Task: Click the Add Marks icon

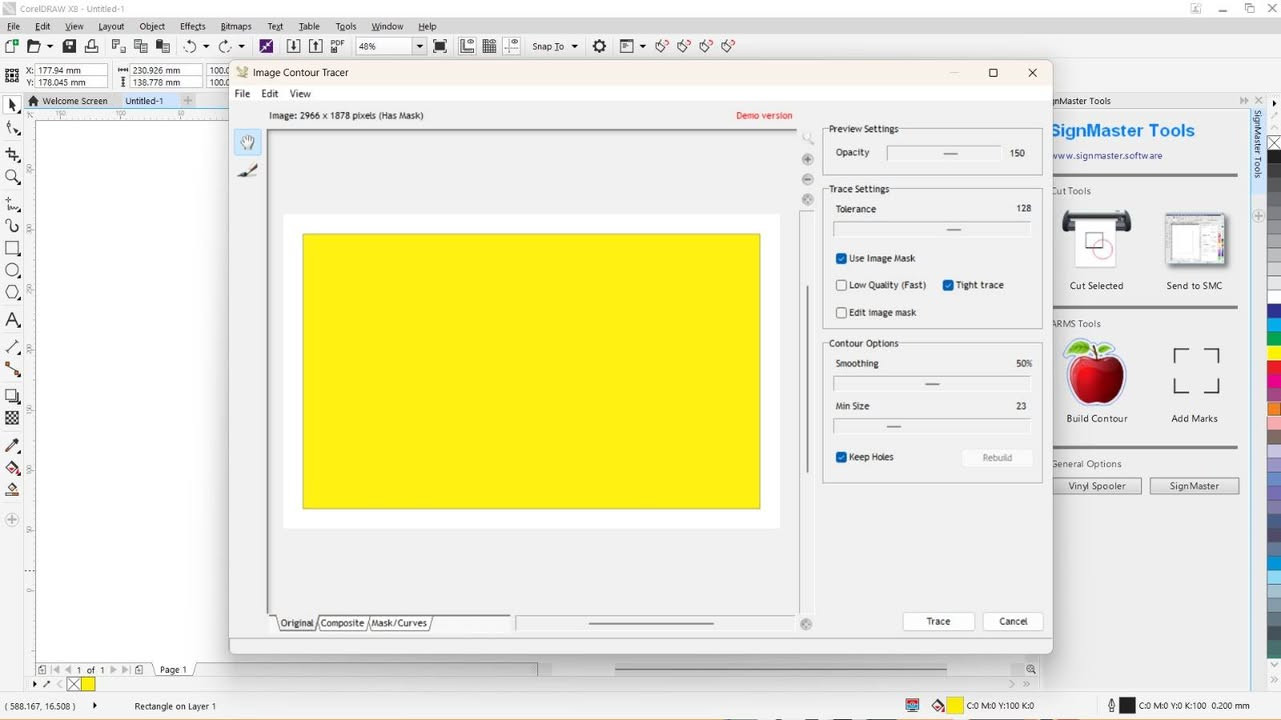Action: click(x=1196, y=371)
